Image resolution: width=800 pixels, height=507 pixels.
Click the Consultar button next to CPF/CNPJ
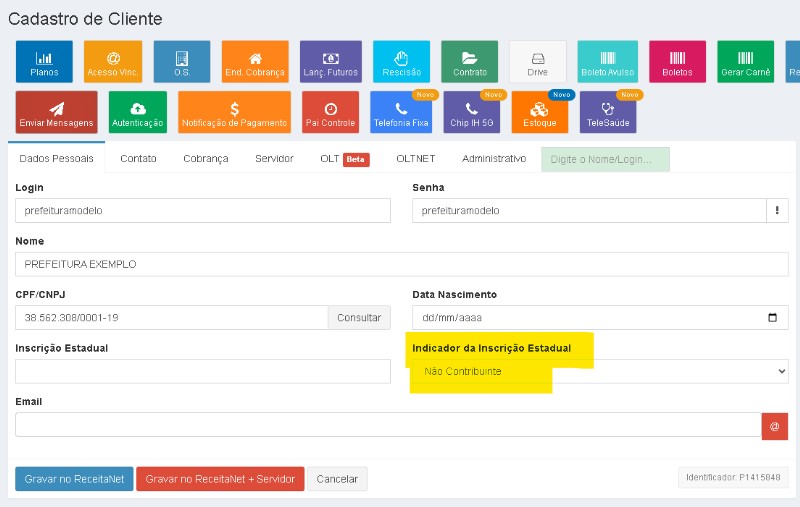[x=358, y=318]
